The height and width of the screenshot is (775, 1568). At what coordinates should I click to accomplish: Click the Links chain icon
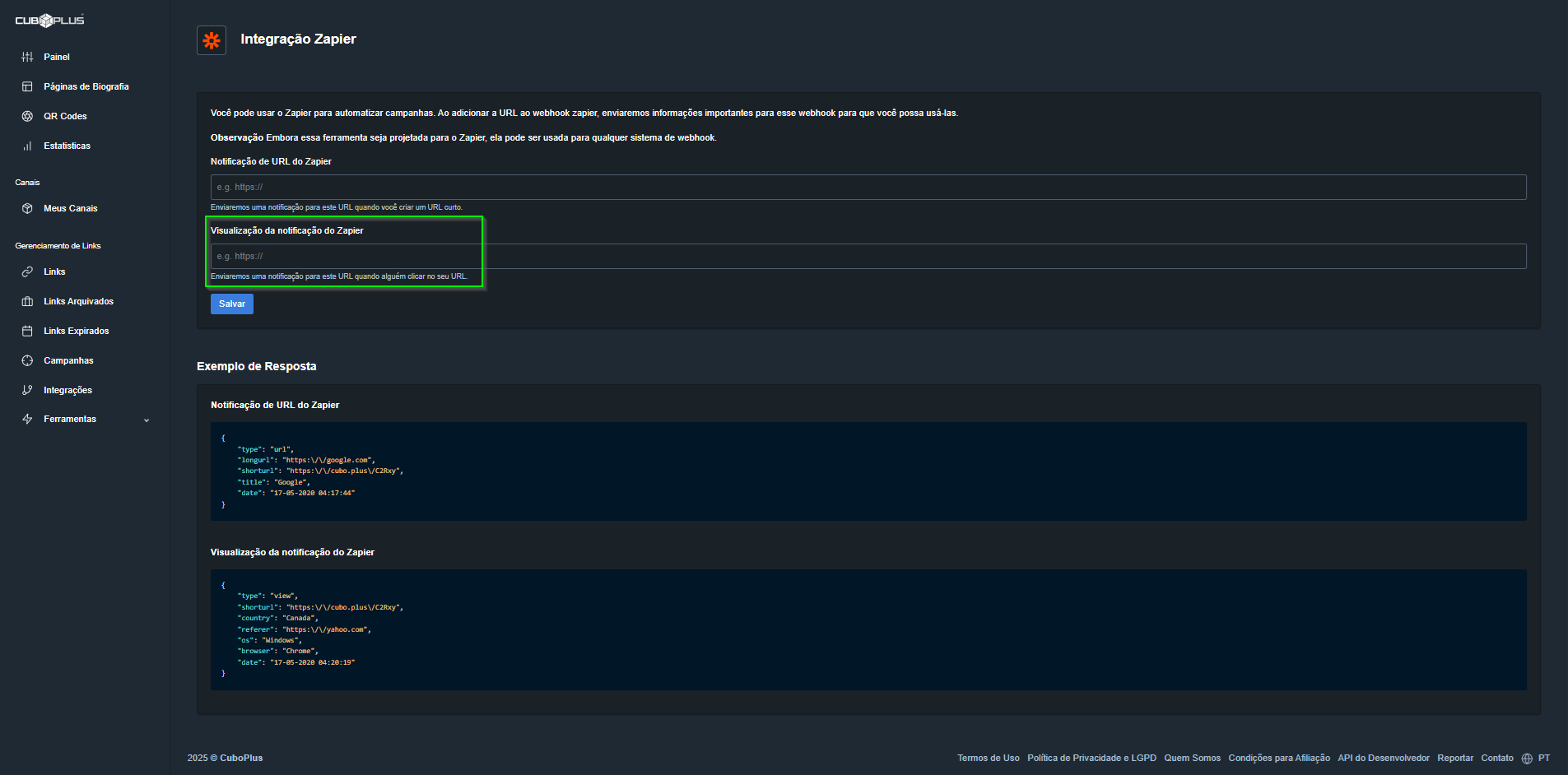point(27,271)
